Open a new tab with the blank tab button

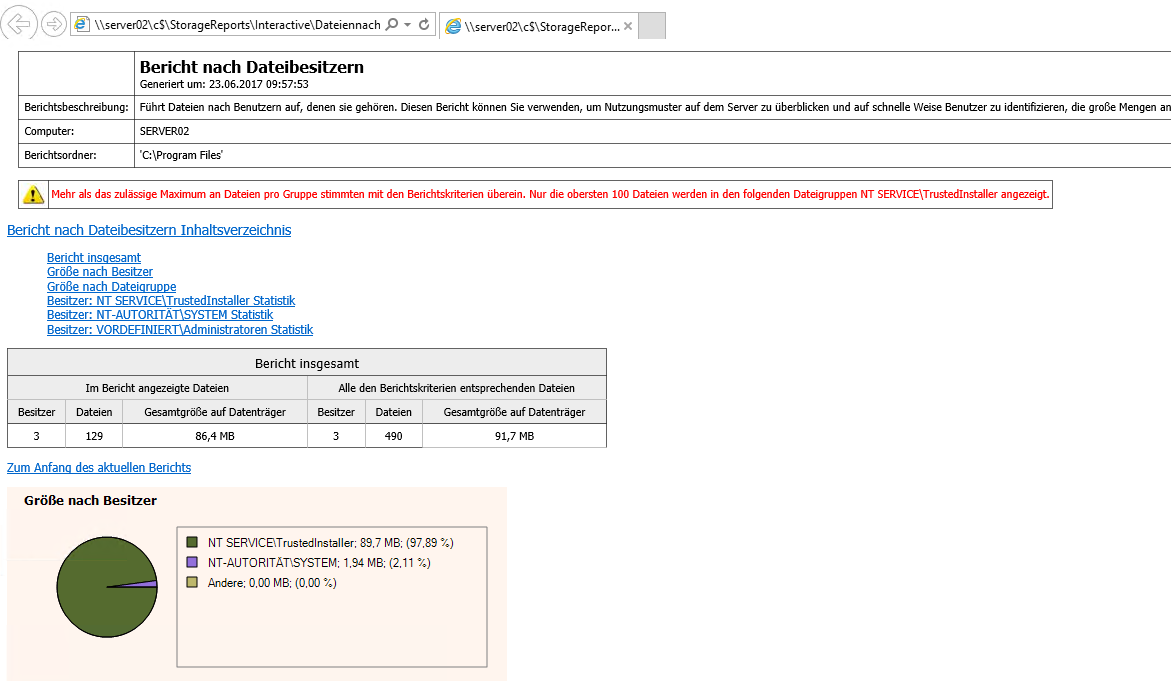652,26
